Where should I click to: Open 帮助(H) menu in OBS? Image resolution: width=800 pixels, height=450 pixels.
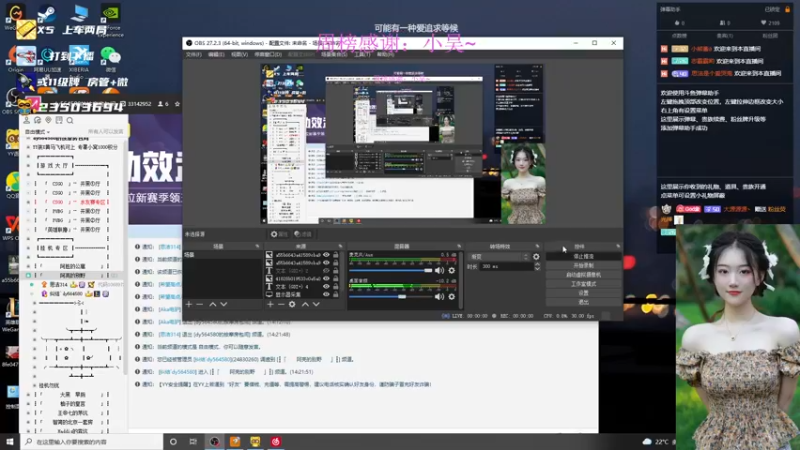point(385,55)
